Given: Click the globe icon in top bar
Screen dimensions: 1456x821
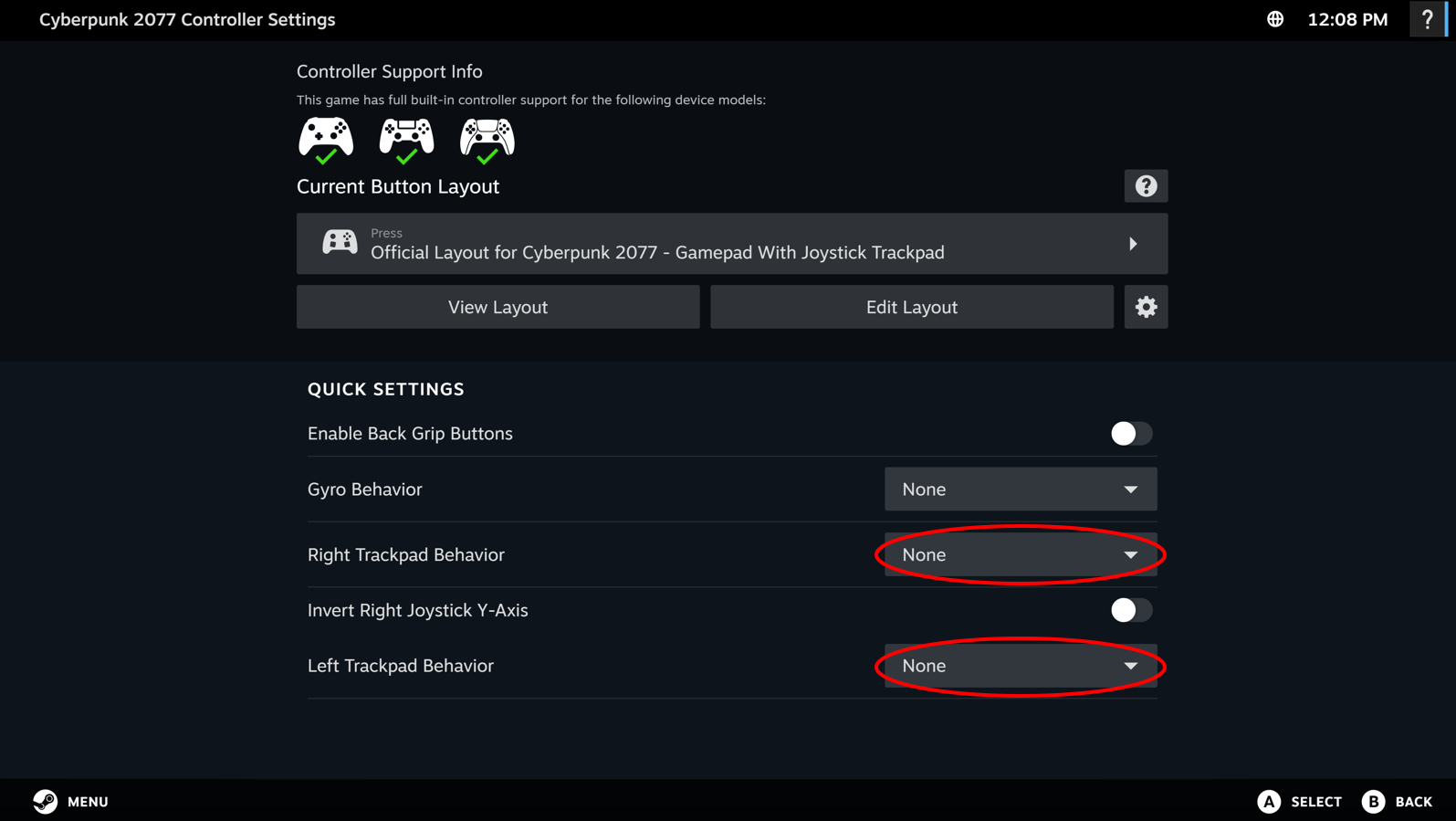Looking at the screenshot, I should tap(1275, 19).
